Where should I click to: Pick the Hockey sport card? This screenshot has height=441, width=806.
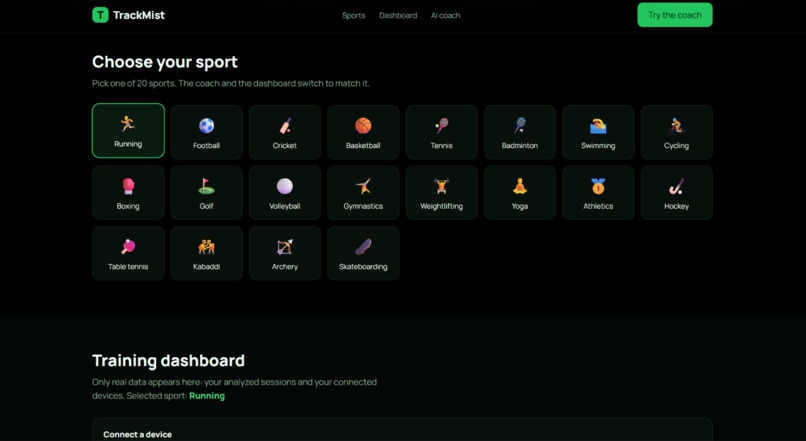point(676,193)
